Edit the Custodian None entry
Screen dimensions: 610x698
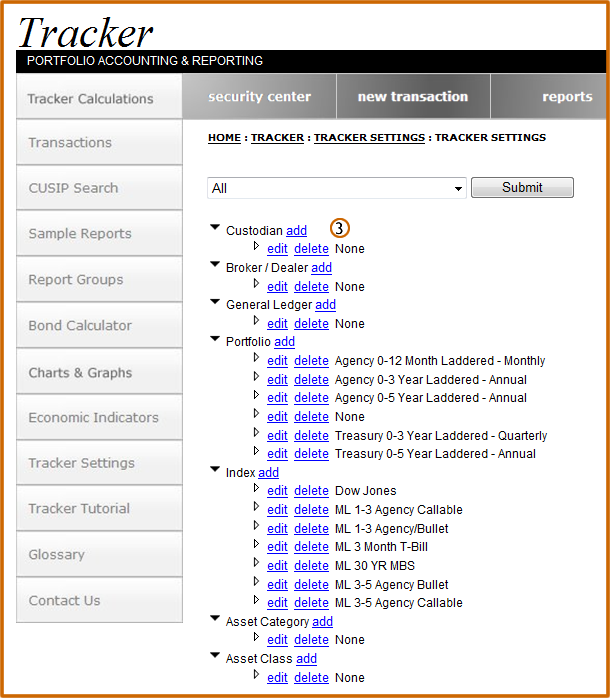(x=277, y=248)
